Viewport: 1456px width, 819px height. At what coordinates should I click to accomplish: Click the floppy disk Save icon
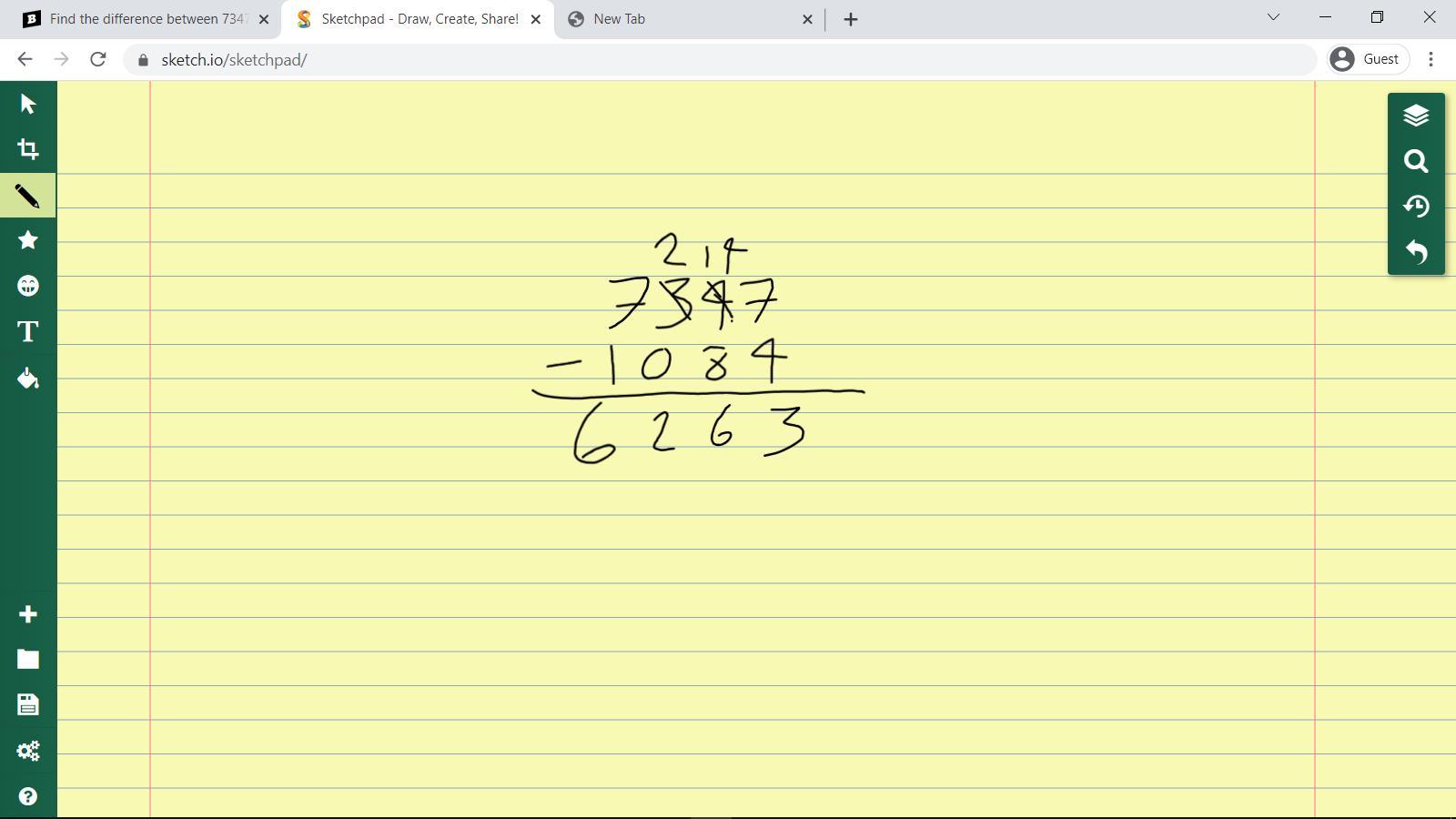28,705
